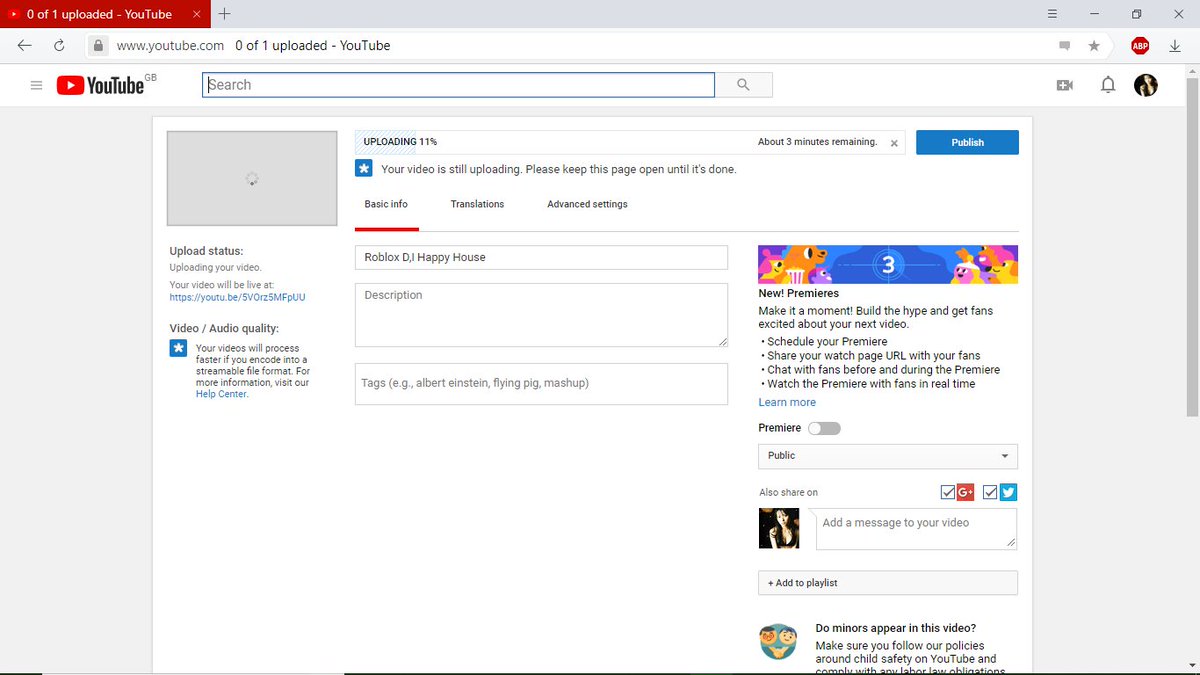Click the browser back arrow
The height and width of the screenshot is (675, 1200).
24,45
